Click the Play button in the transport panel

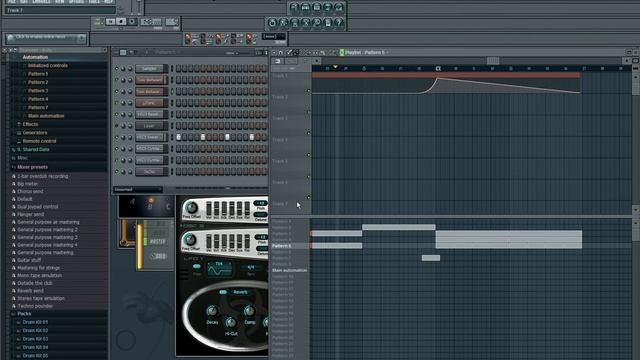(x=111, y=22)
